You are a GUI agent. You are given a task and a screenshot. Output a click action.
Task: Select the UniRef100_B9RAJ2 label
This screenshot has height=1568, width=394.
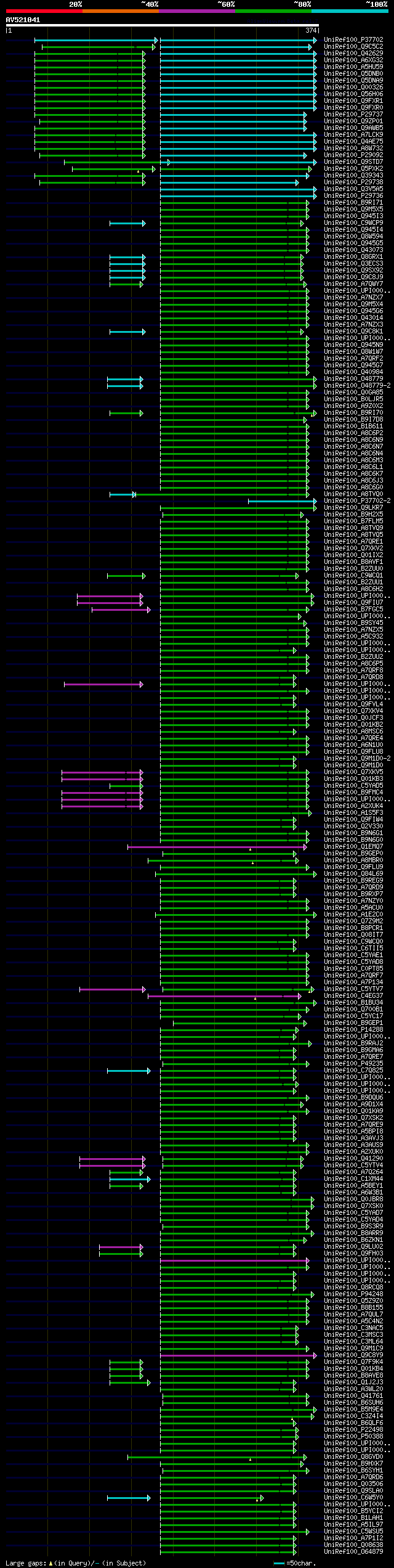pyautogui.click(x=353, y=1043)
